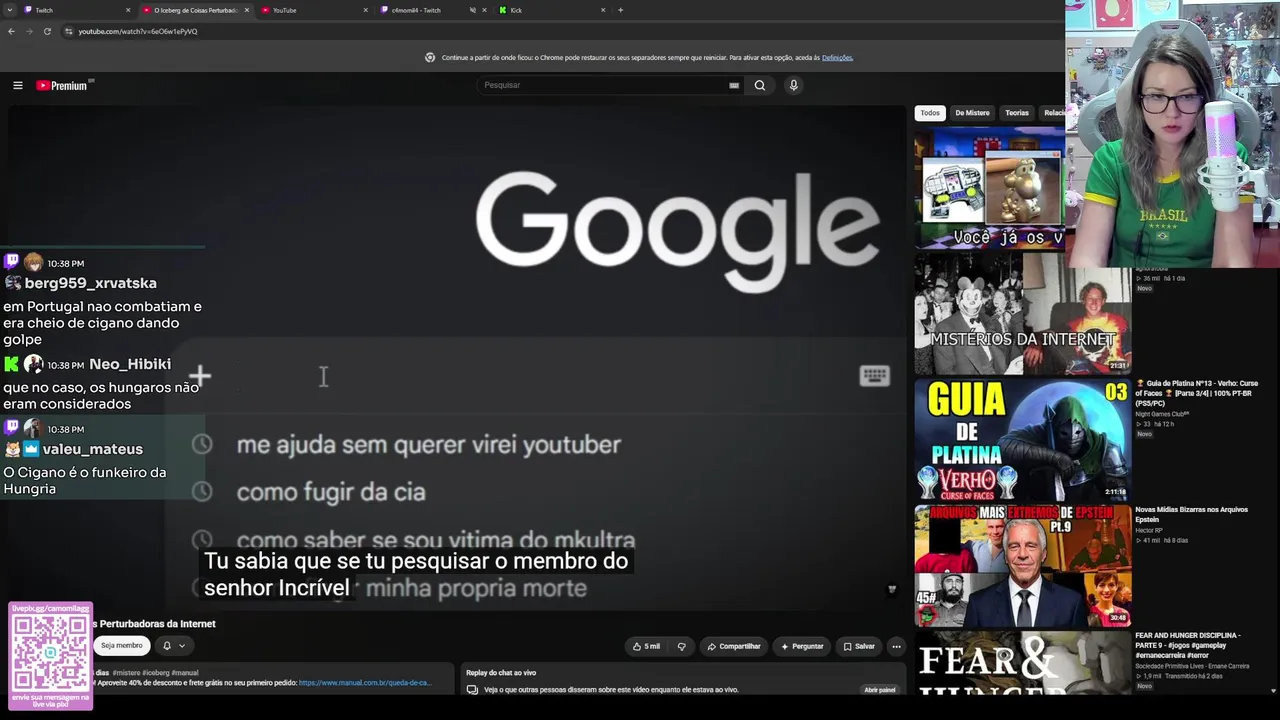Close the Twitch tab
The height and width of the screenshot is (720, 1280).
tap(128, 10)
